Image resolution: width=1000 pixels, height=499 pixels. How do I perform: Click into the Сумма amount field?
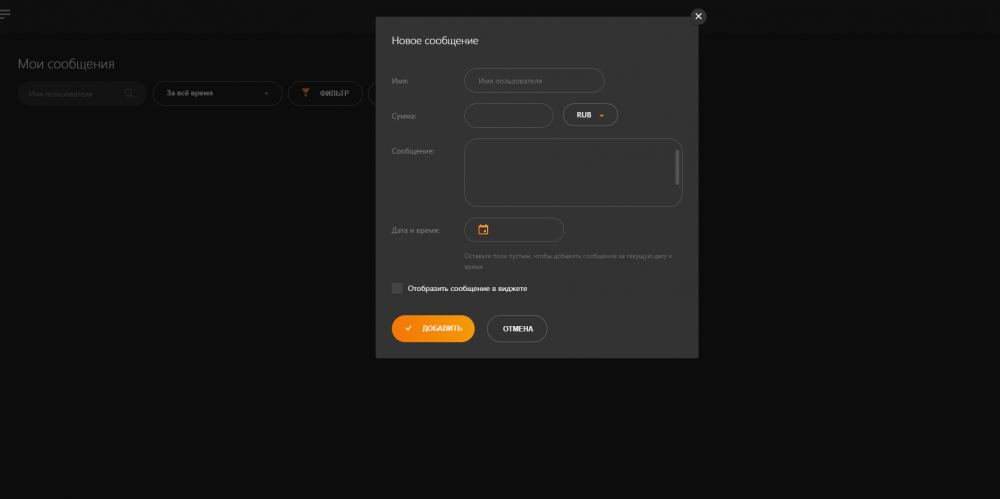(x=508, y=115)
